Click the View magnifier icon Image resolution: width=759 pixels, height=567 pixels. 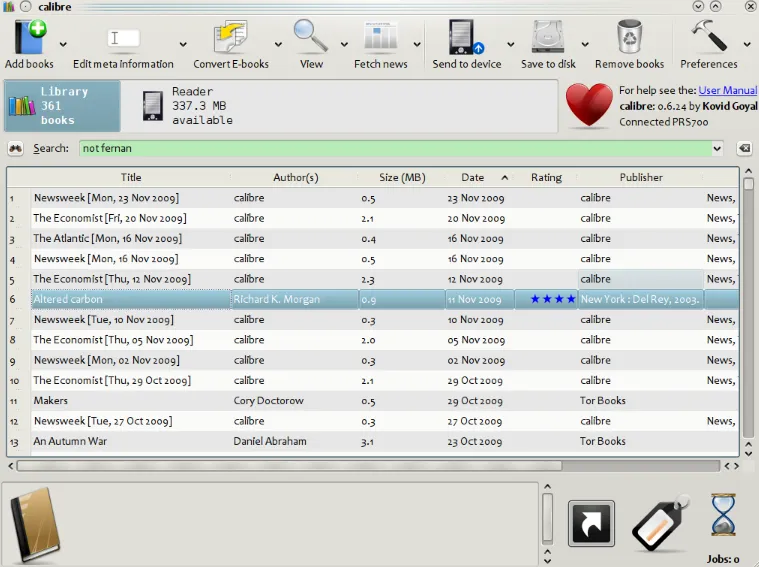pos(310,36)
